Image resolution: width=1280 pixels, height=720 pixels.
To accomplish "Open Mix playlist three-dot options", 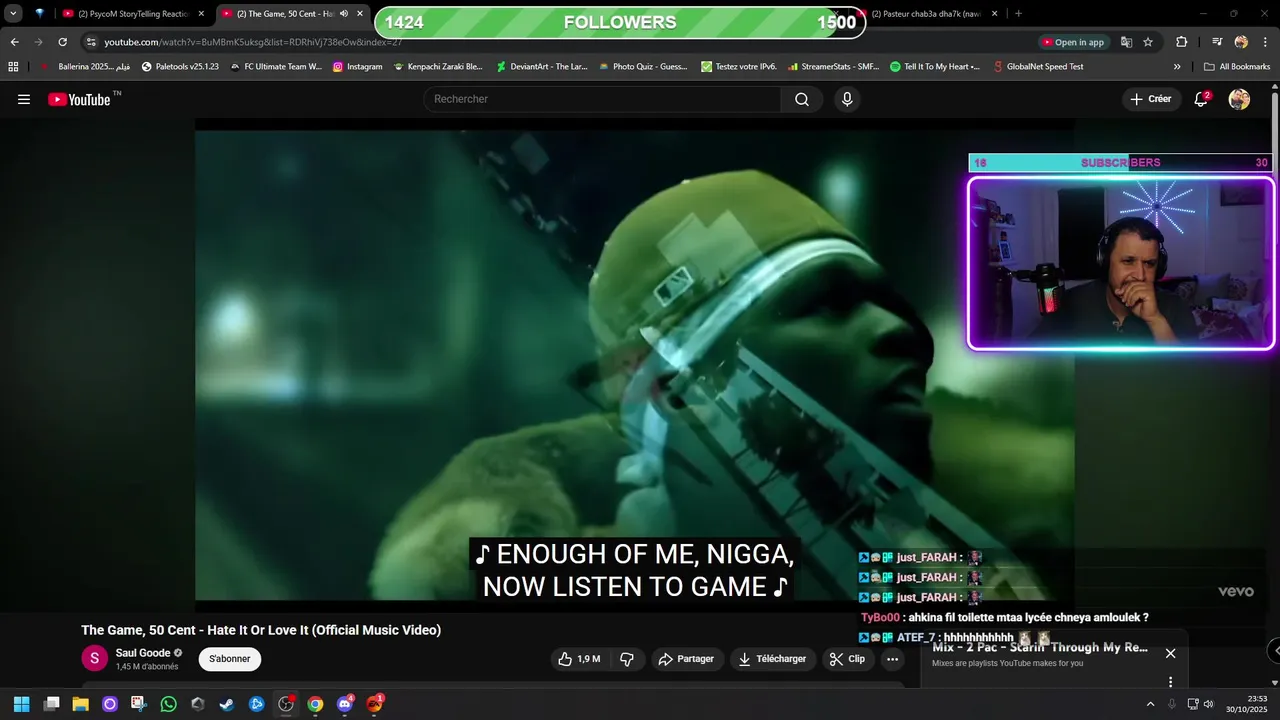I will (1170, 682).
